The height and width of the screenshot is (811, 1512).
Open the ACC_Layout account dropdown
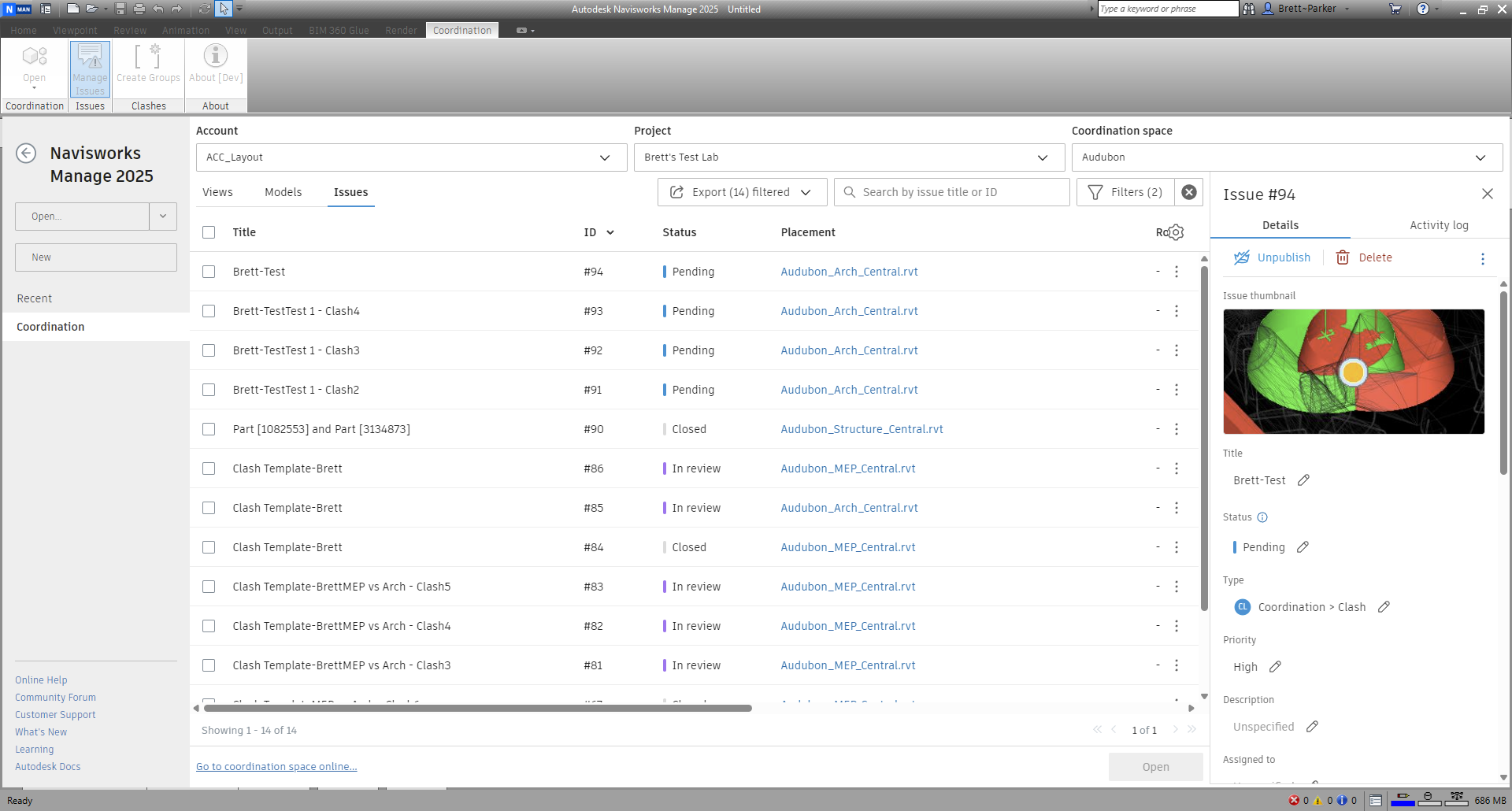[x=605, y=157]
